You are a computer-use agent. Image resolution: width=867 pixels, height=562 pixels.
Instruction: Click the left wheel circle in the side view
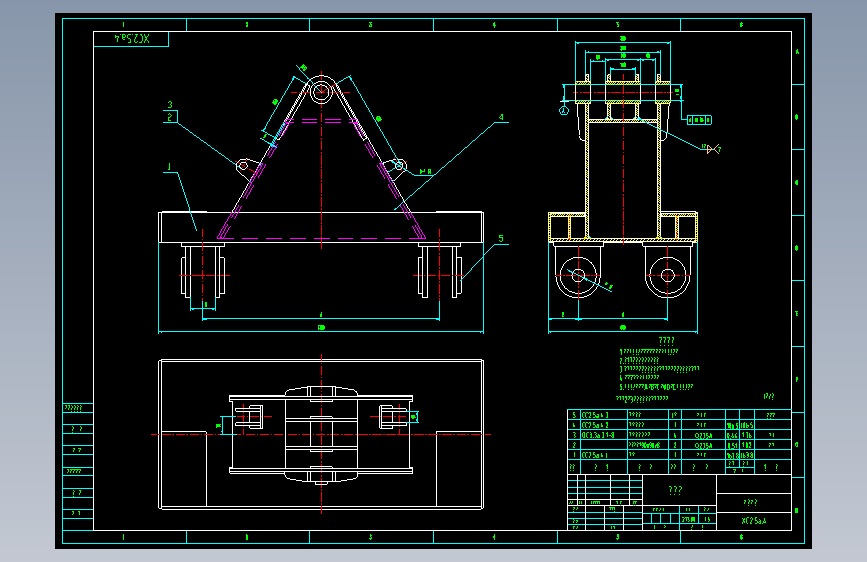pyautogui.click(x=578, y=275)
